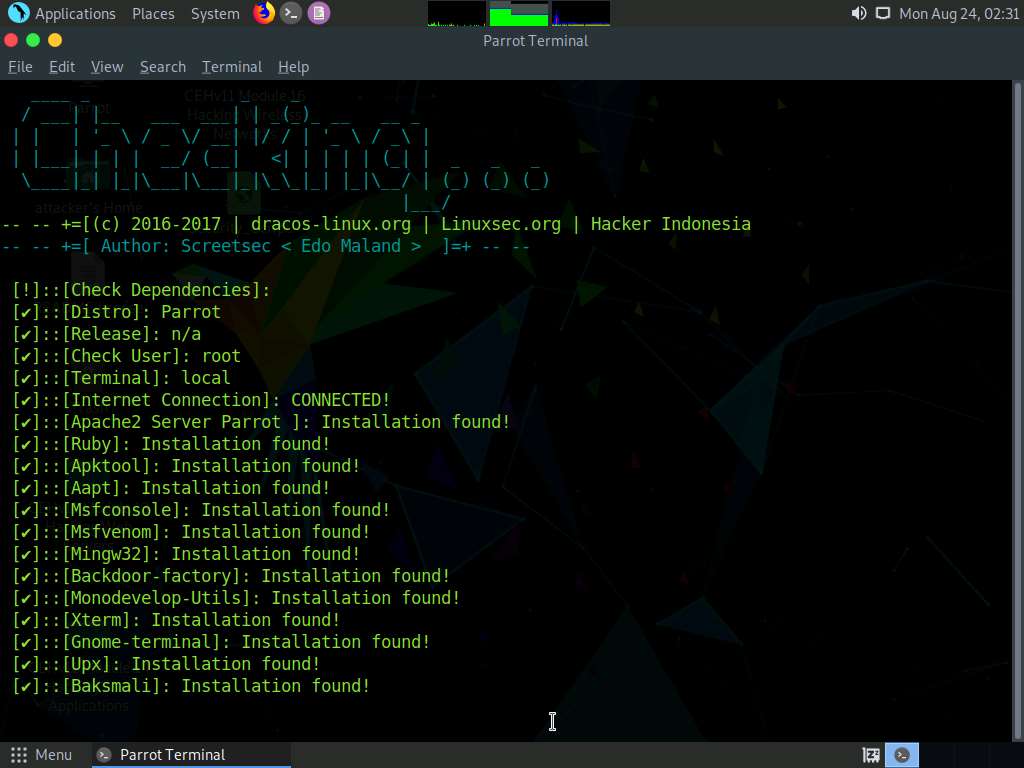Click the terminal vertical scrollbar

click(x=1017, y=410)
